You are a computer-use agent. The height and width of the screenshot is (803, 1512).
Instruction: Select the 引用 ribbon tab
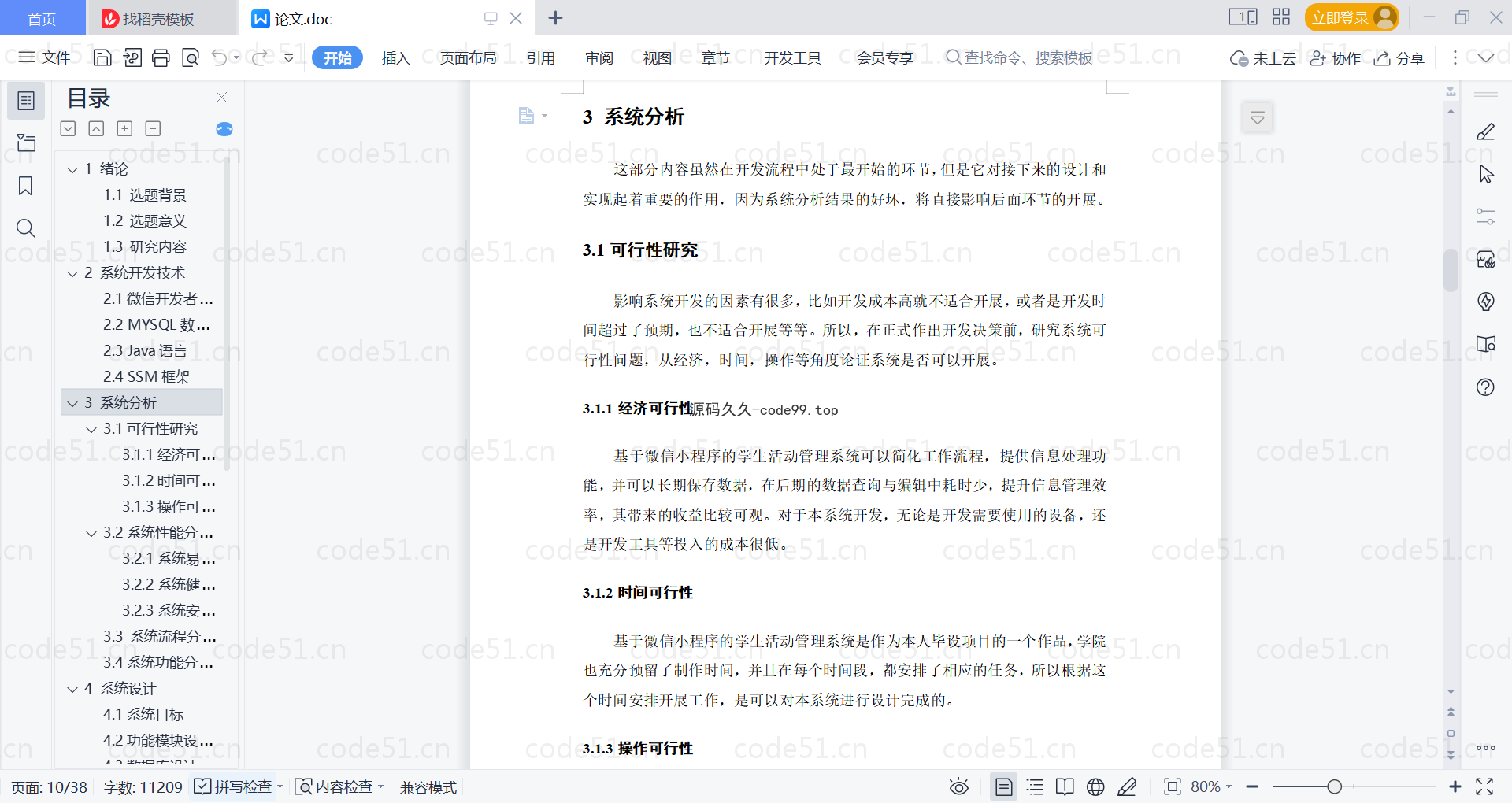[x=540, y=57]
